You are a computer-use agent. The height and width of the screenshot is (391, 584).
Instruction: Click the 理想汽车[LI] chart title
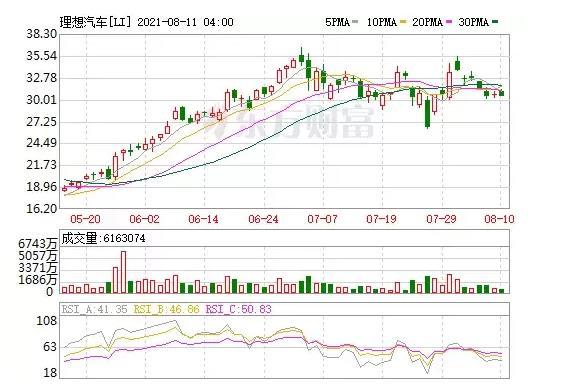coord(96,22)
